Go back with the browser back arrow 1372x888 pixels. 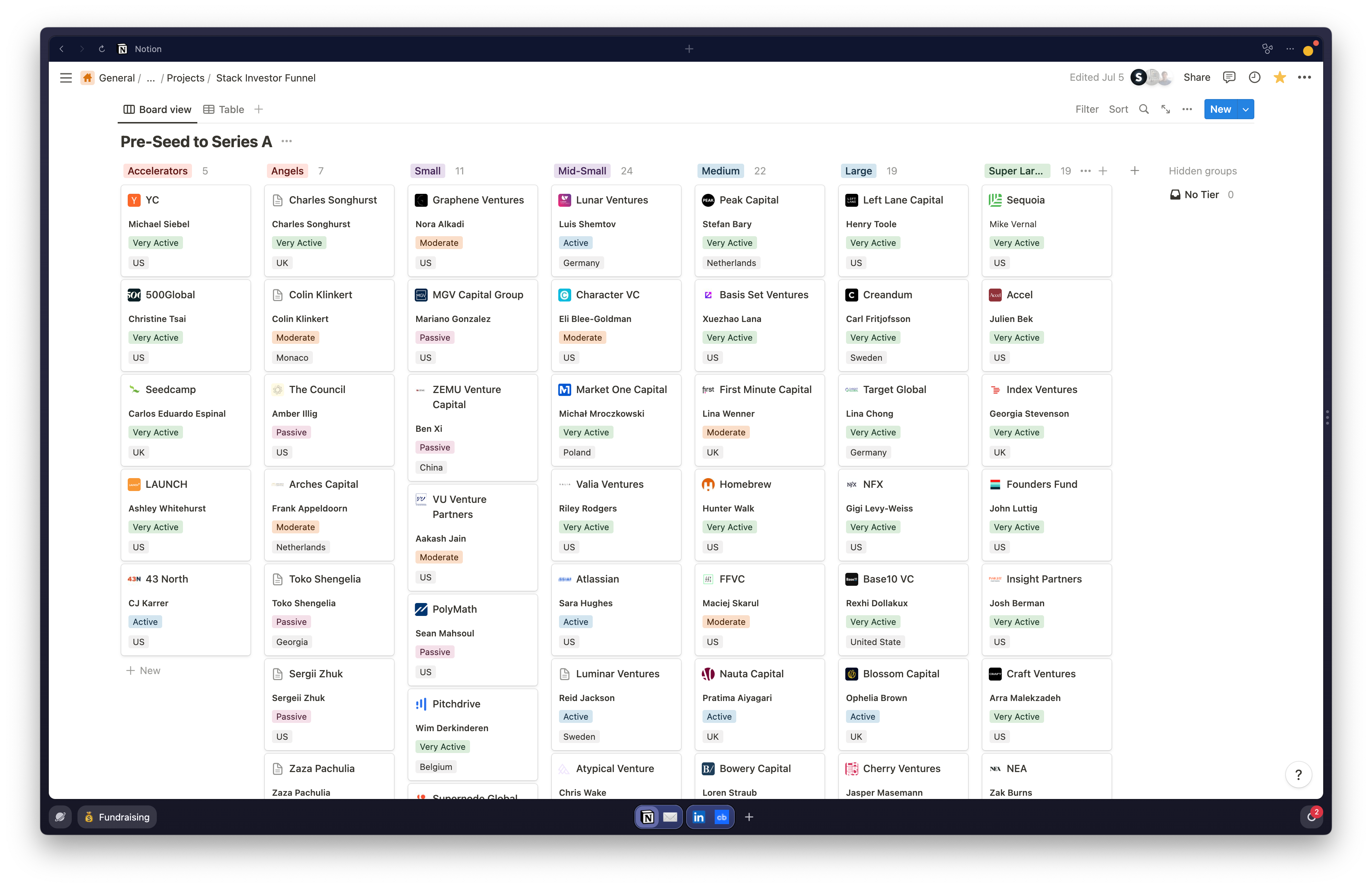(62, 49)
